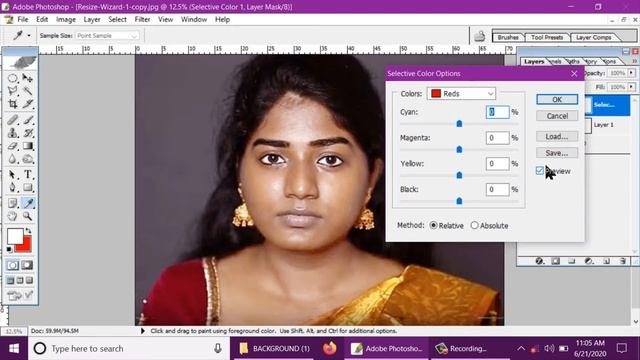Open the Opacity slider arrow in Layers
The width and height of the screenshot is (640, 360).
click(631, 73)
